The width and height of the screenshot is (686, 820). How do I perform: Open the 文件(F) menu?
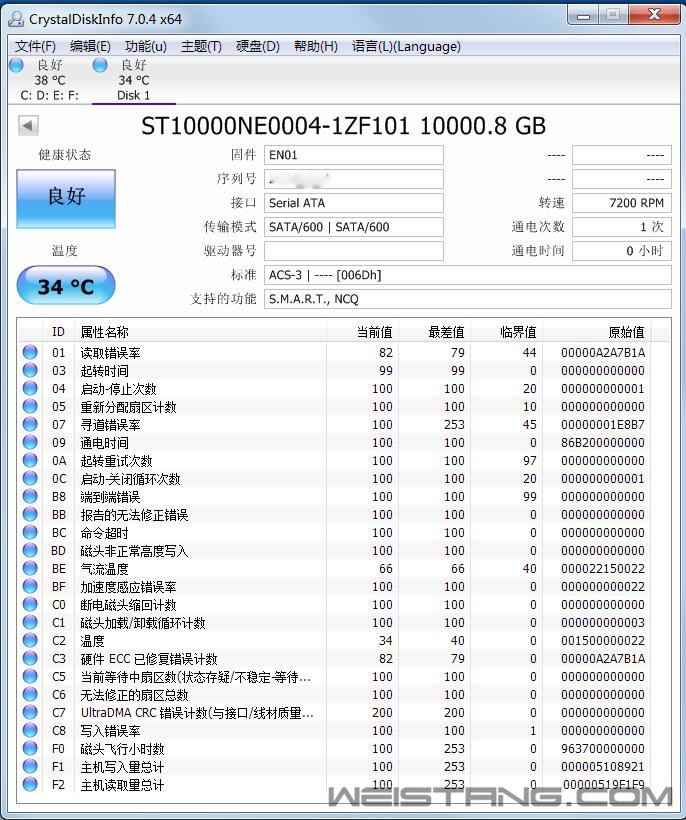pos(35,47)
